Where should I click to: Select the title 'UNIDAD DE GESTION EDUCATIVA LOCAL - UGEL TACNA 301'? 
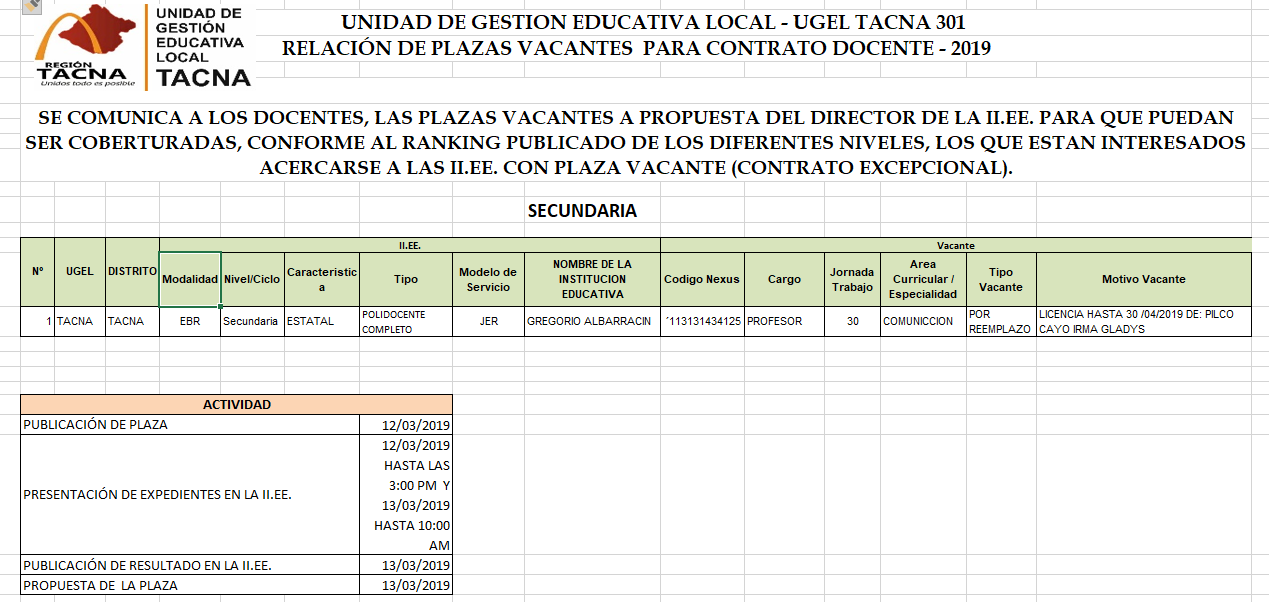[653, 23]
